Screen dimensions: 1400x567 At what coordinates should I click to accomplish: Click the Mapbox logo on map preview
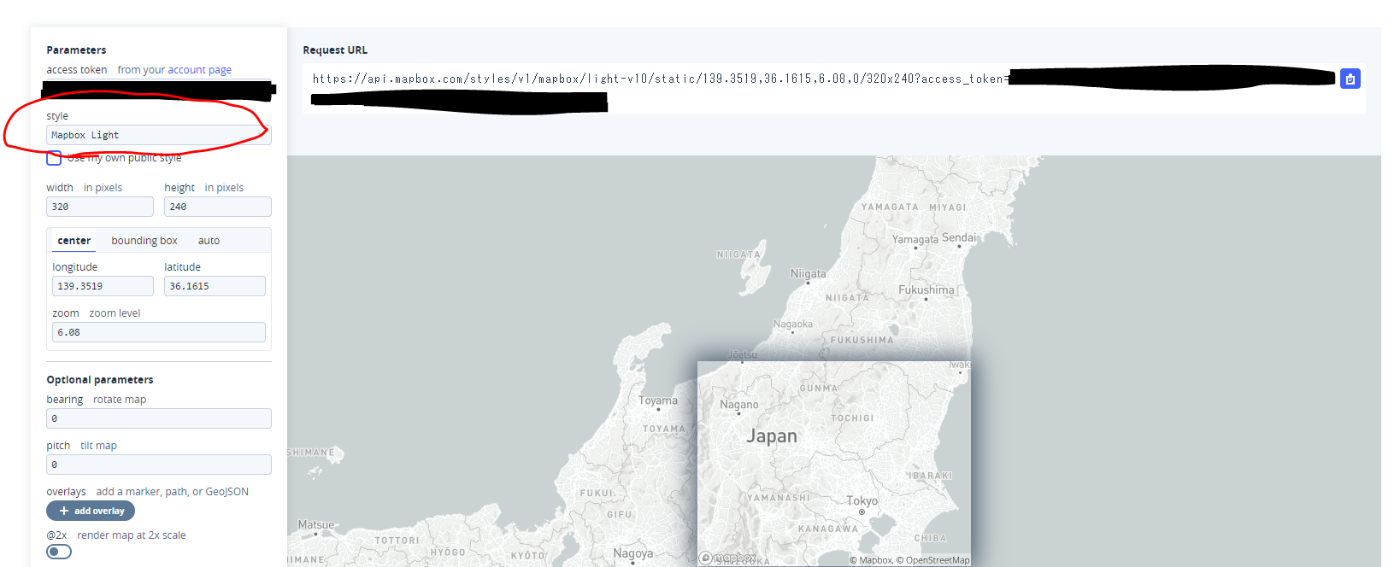pyautogui.click(x=728, y=558)
